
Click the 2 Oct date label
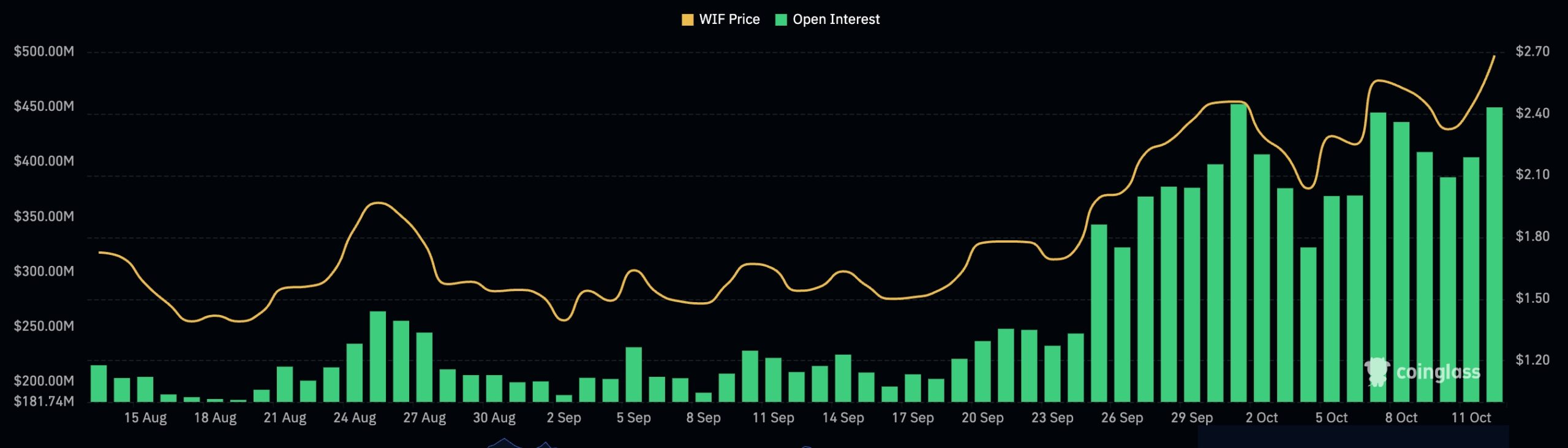point(1262,418)
